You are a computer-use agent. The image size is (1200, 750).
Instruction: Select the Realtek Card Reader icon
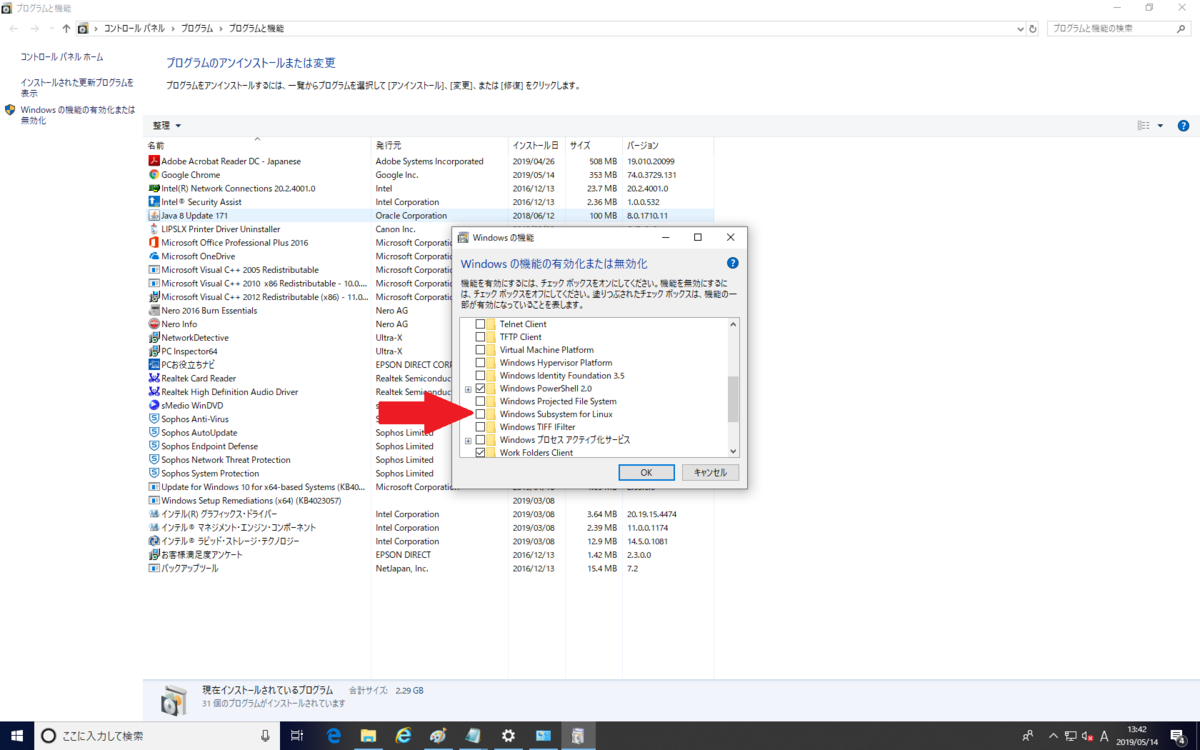pyautogui.click(x=154, y=378)
